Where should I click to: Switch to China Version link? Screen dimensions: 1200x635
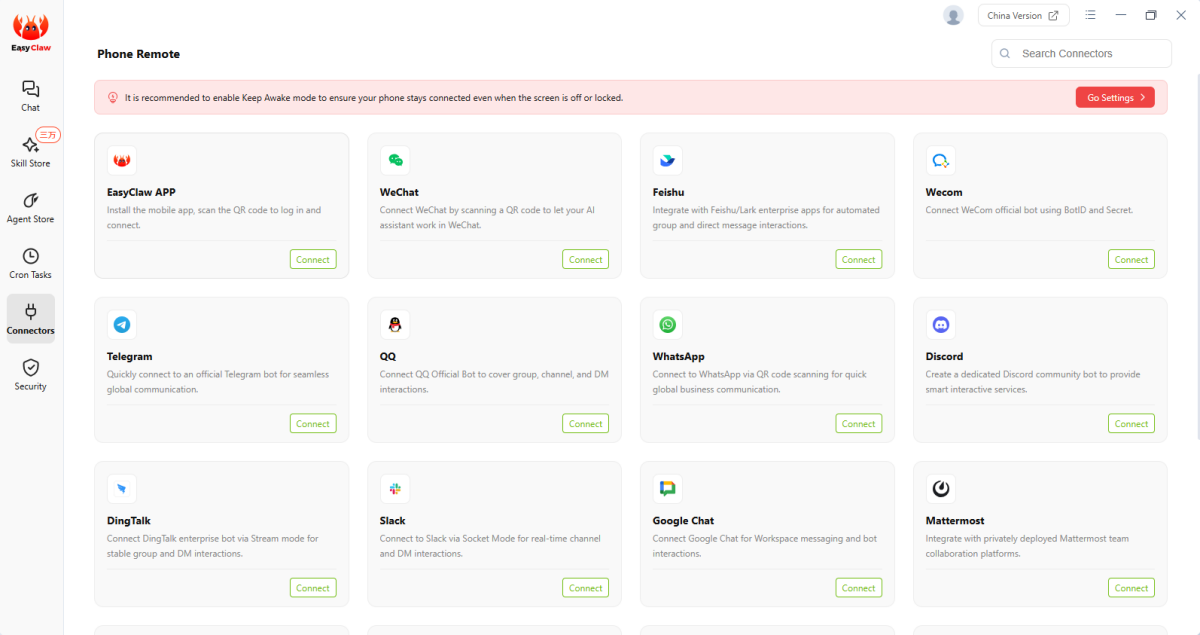tap(1023, 16)
